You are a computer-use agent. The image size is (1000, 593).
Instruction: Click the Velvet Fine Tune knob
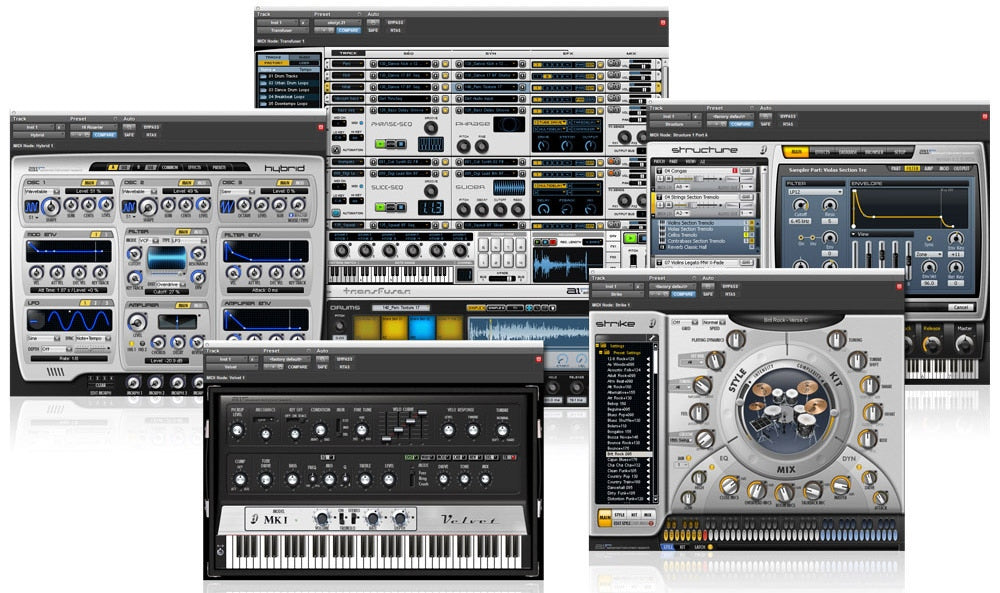362,430
